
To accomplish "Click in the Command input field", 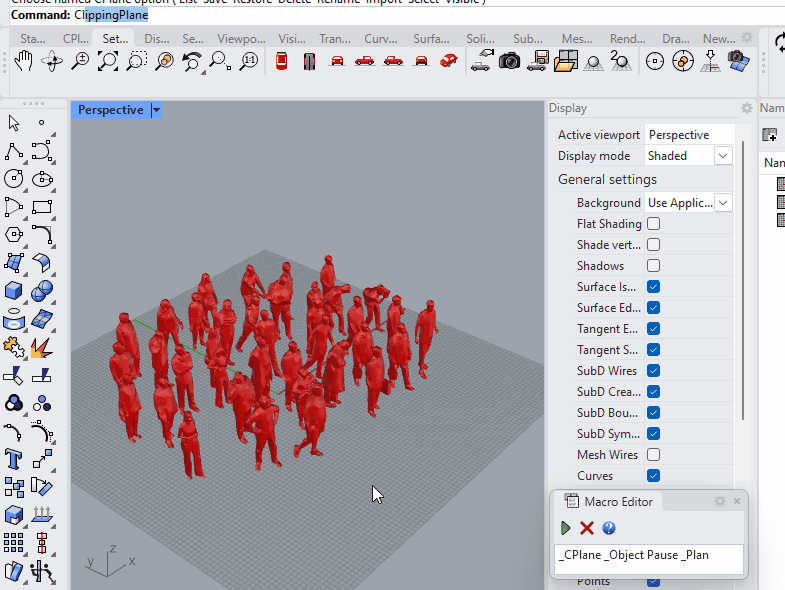I will pos(398,15).
